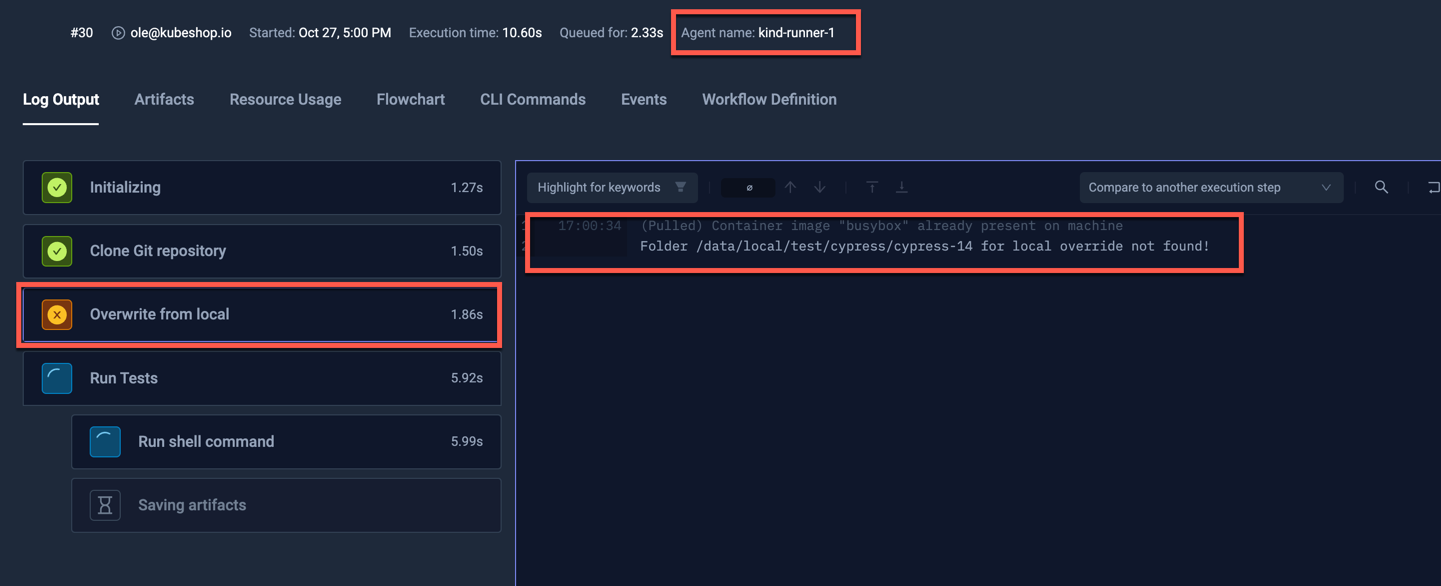Toggle the keyword highlight filter
The height and width of the screenshot is (586, 1441).
[681, 187]
